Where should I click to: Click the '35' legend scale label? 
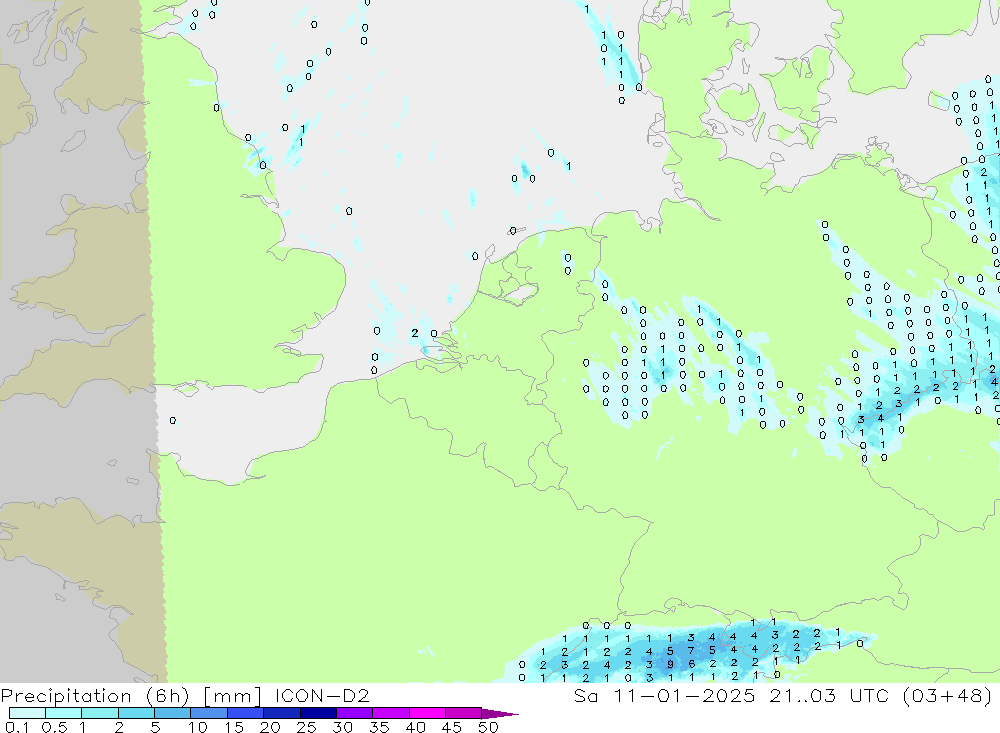click(x=379, y=727)
